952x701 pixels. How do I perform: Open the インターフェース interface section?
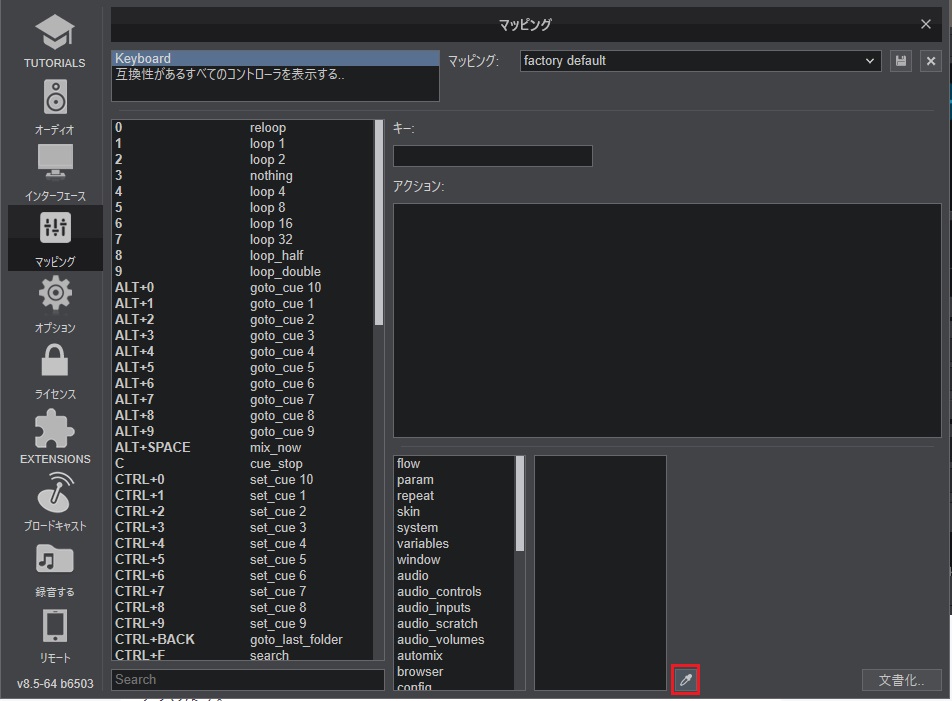(x=55, y=172)
